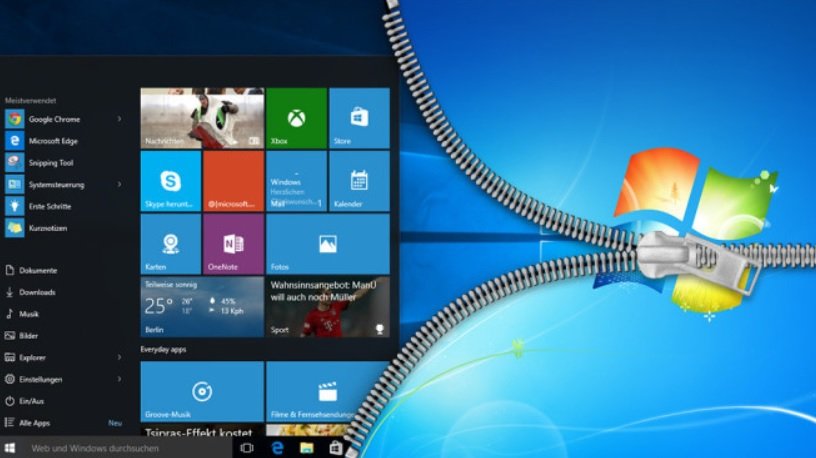
Task: Open Store from the taskbar
Action: [x=336, y=448]
